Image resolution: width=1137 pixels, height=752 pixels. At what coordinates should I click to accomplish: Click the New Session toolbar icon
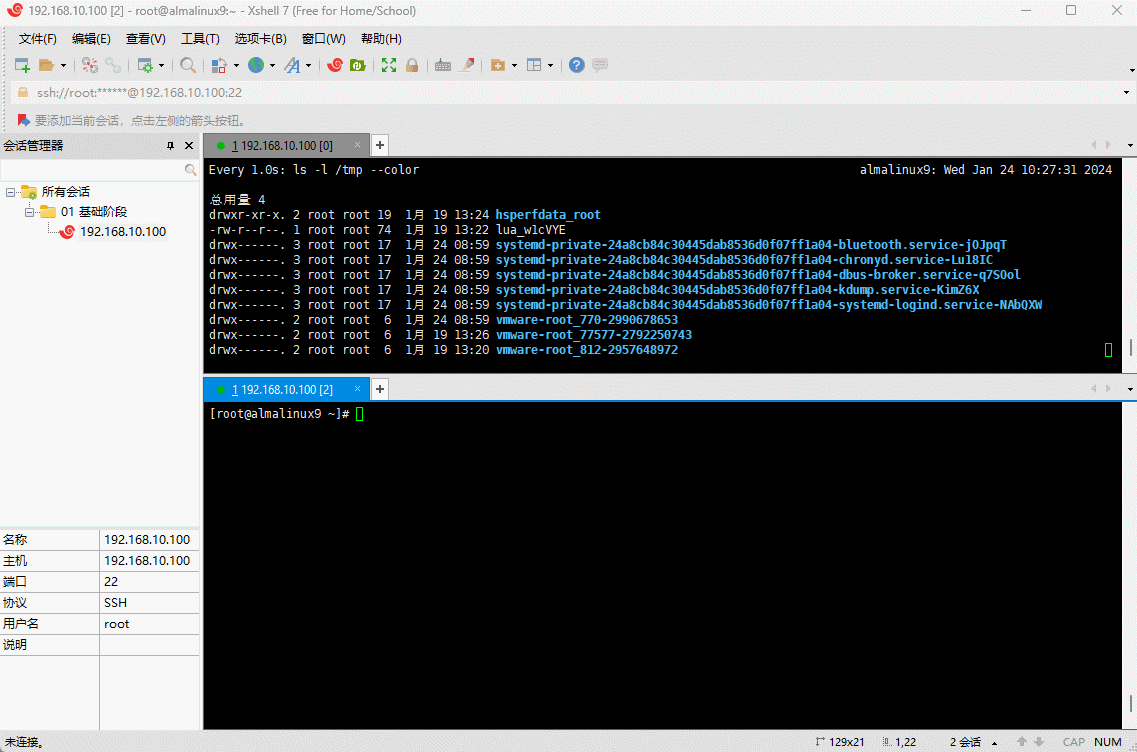coord(22,65)
